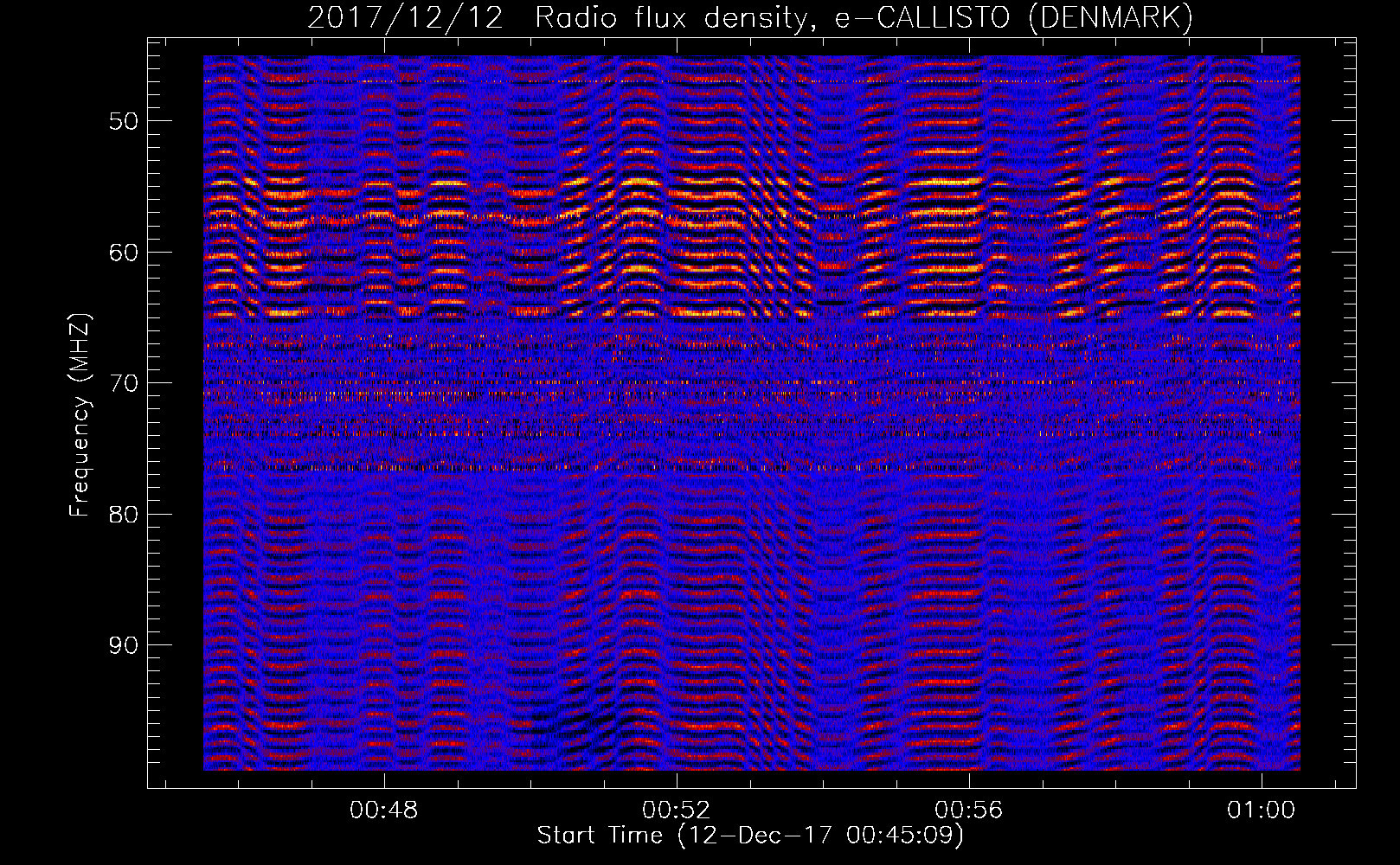
Task: Click the 80 MHz frequency tick label
Action: (123, 515)
